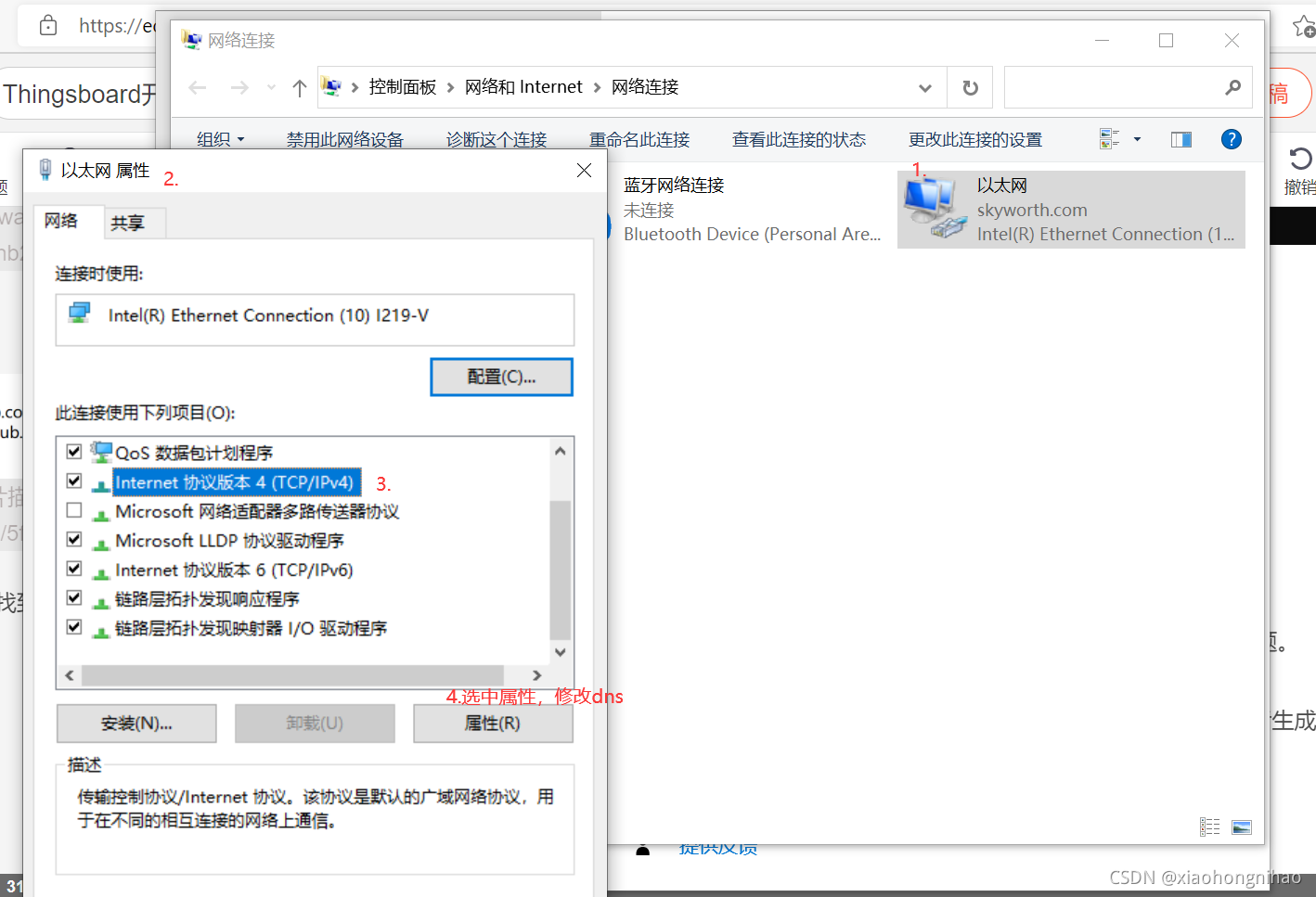Select 蓝牙网络连接 item

[752, 210]
